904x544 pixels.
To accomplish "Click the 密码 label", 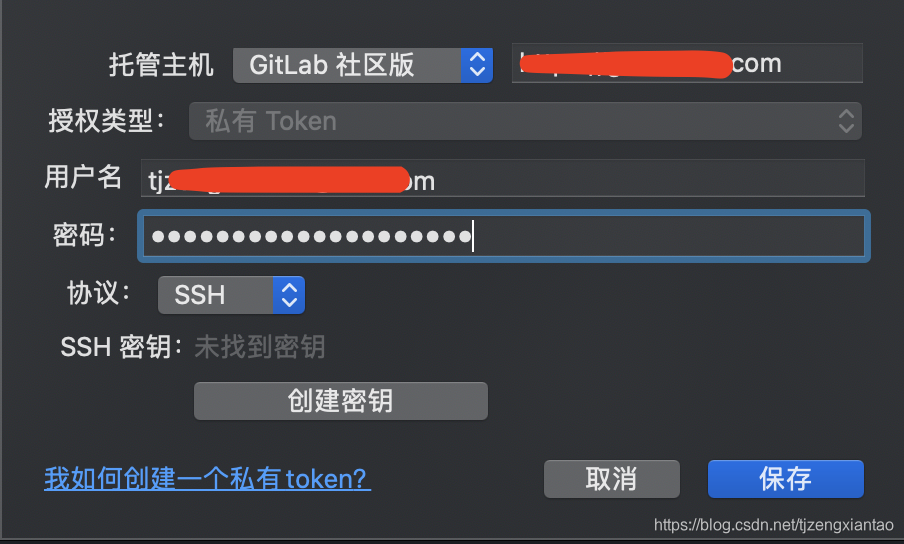I will (85, 235).
